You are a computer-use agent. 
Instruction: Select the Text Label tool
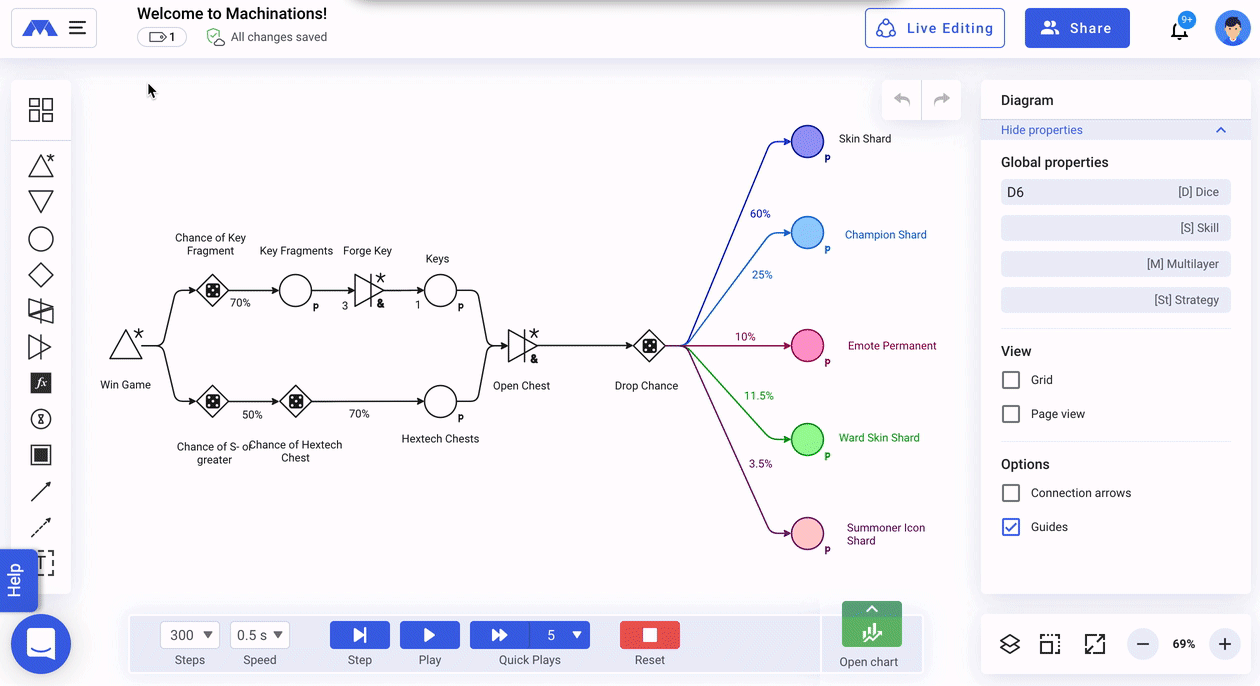[45, 563]
